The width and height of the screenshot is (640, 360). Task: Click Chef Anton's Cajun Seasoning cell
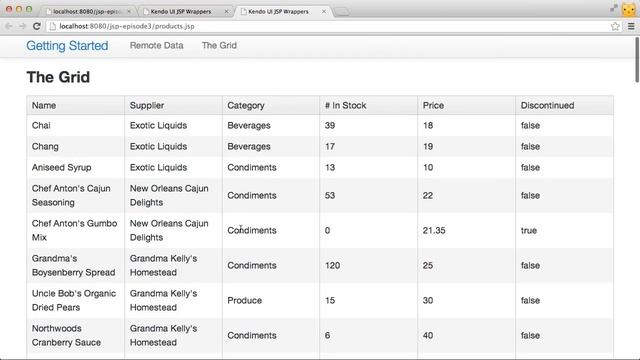[76, 196]
